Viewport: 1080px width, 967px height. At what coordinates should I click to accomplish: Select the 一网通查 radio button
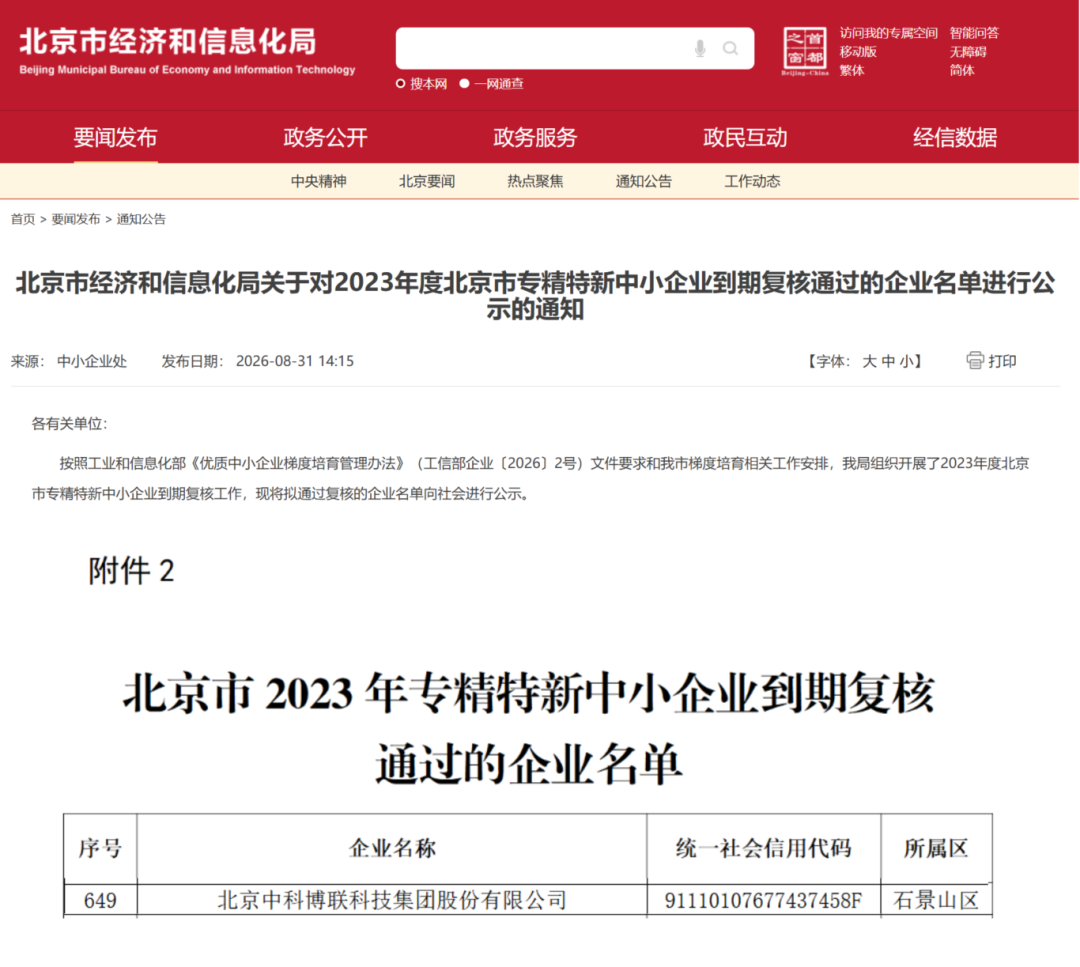click(464, 84)
